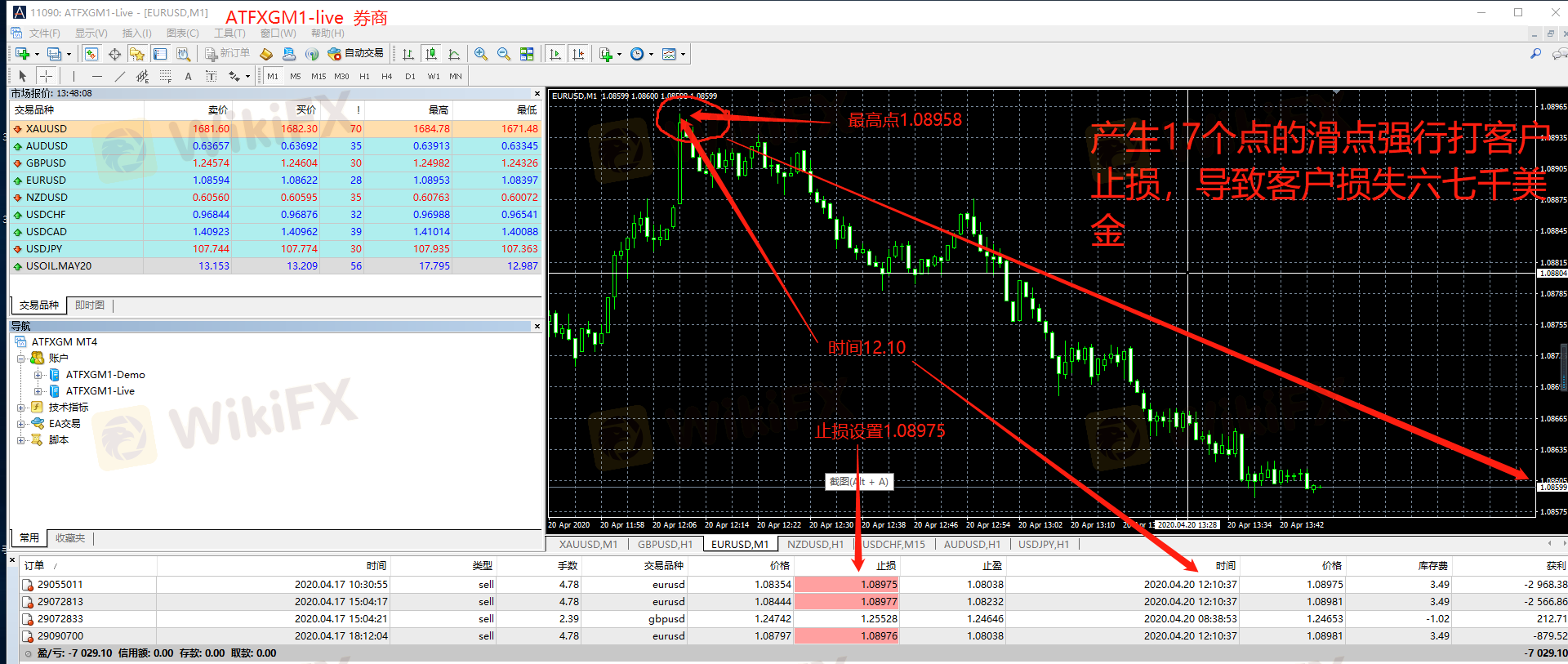The width and height of the screenshot is (1568, 664).
Task: Toggle chart auto scroll
Action: (x=555, y=54)
